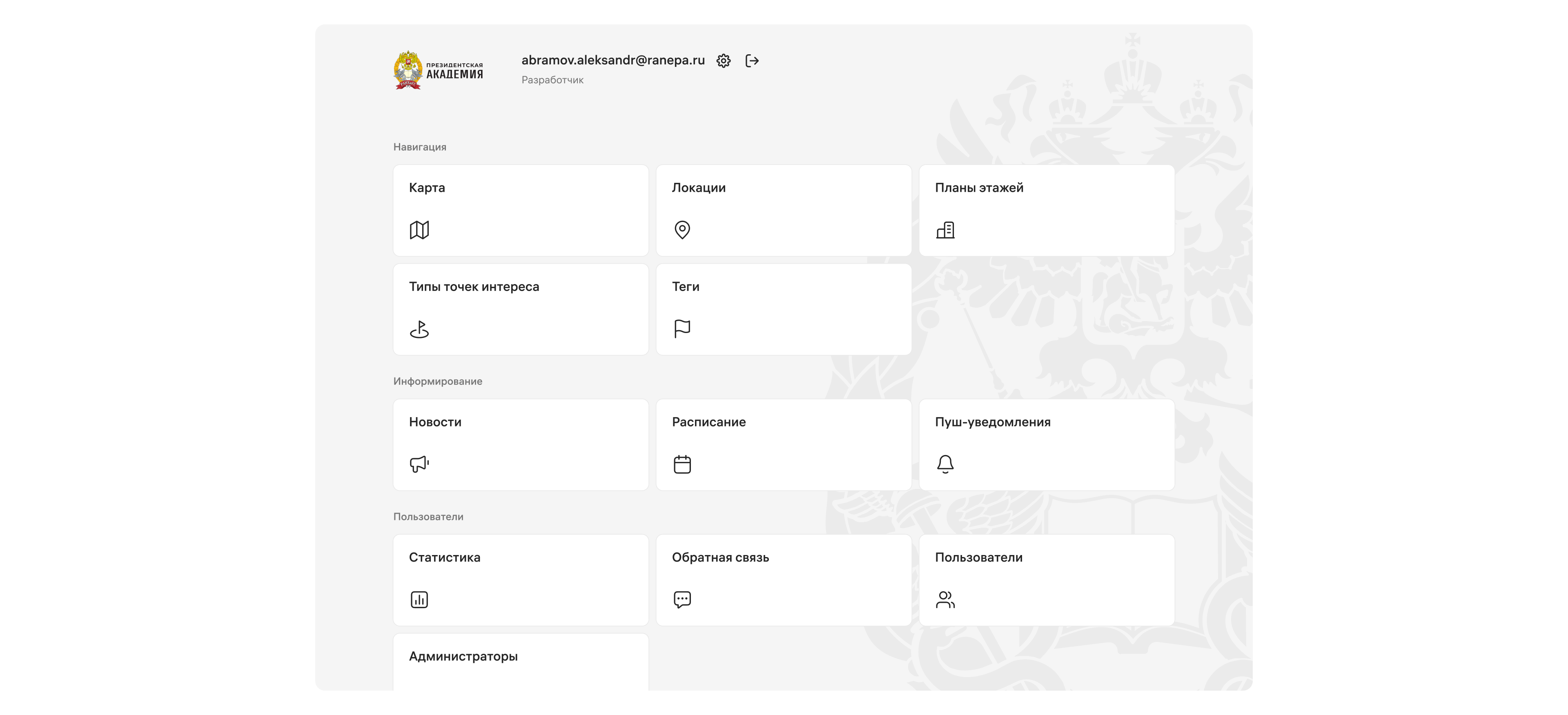Click the bell notification icon
Image resolution: width=1568 pixels, height=715 pixels.
pyautogui.click(x=945, y=464)
